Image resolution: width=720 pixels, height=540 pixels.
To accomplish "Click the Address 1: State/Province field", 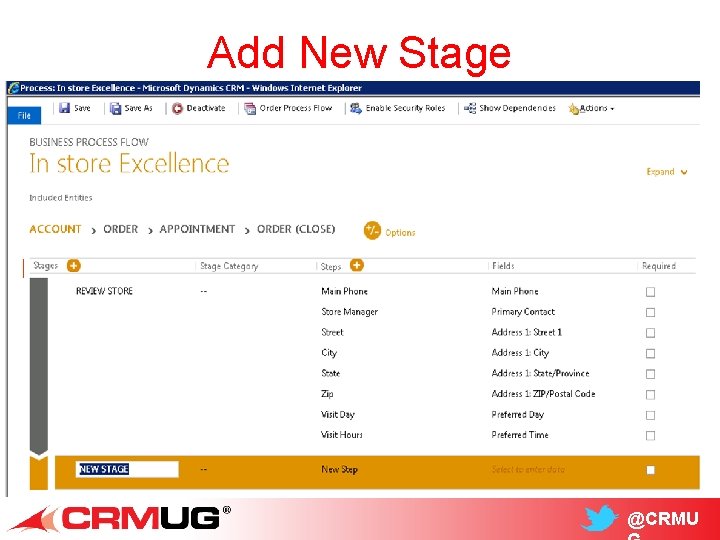I will click(540, 373).
